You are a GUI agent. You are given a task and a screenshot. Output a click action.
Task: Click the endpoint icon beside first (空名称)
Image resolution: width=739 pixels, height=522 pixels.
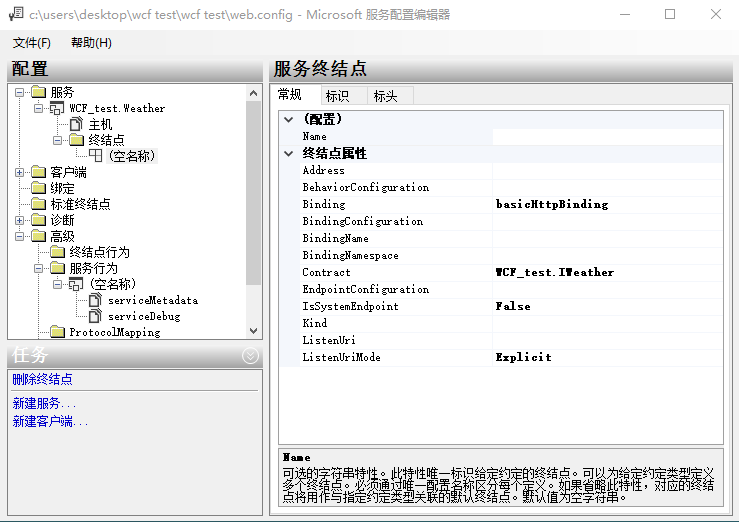[x=95, y=156]
